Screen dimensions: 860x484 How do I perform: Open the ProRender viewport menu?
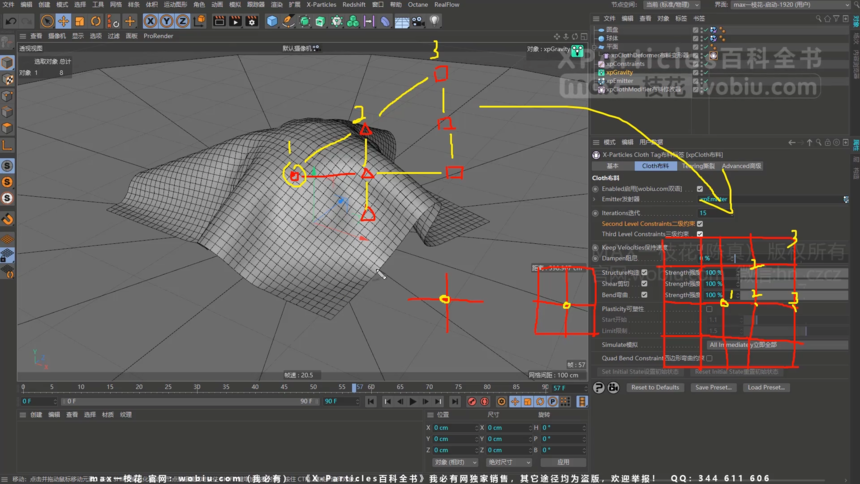[x=159, y=36]
